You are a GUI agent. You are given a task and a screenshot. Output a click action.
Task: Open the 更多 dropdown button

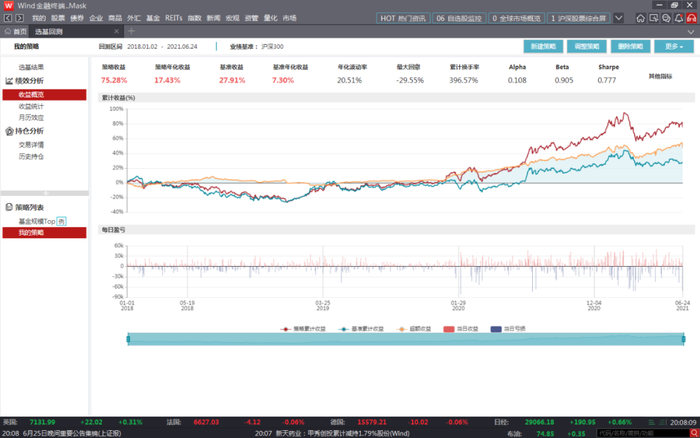point(669,47)
